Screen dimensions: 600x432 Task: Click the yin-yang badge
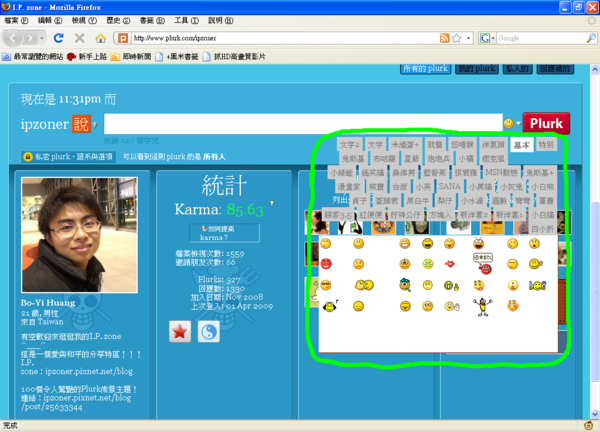click(x=209, y=332)
